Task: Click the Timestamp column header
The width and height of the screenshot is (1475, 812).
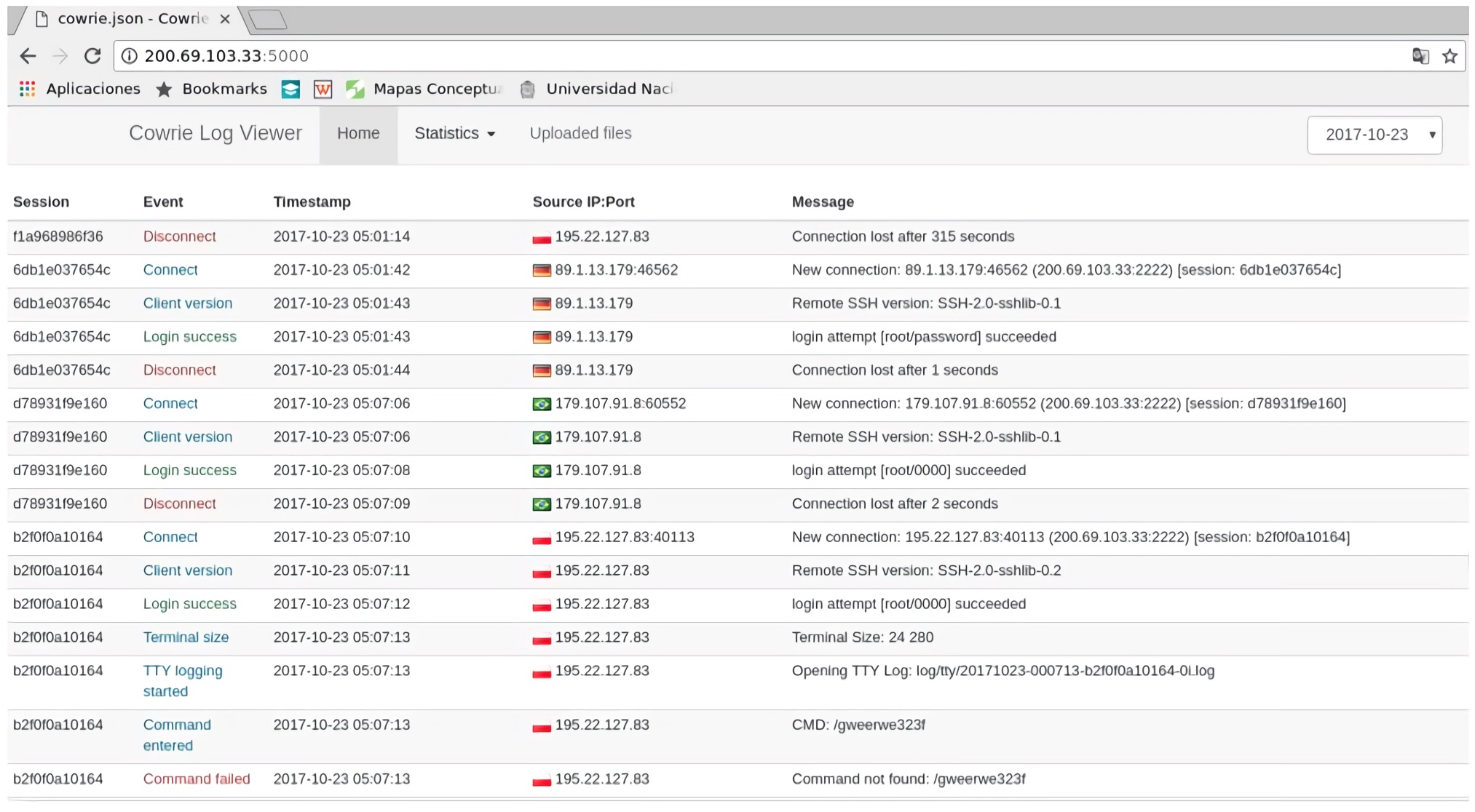Action: [x=312, y=202]
